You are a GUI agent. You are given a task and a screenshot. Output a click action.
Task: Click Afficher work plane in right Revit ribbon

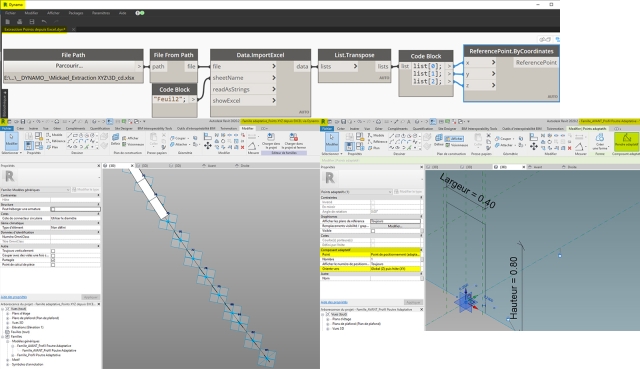[454, 139]
